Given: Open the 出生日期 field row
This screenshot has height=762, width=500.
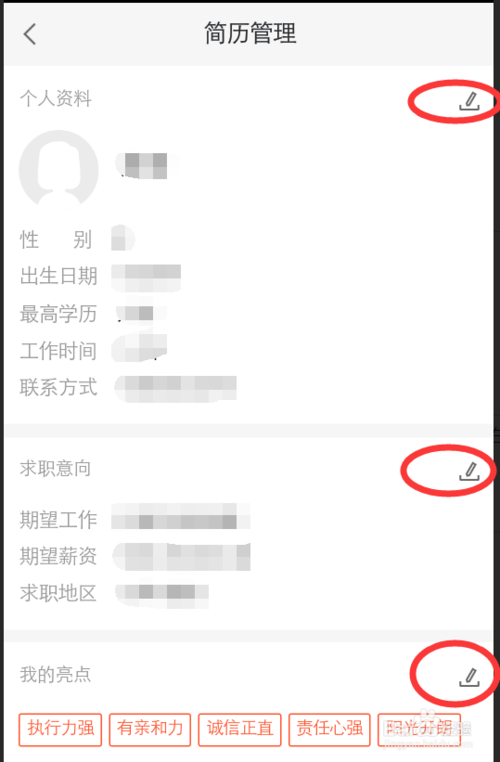Looking at the screenshot, I should [x=248, y=276].
